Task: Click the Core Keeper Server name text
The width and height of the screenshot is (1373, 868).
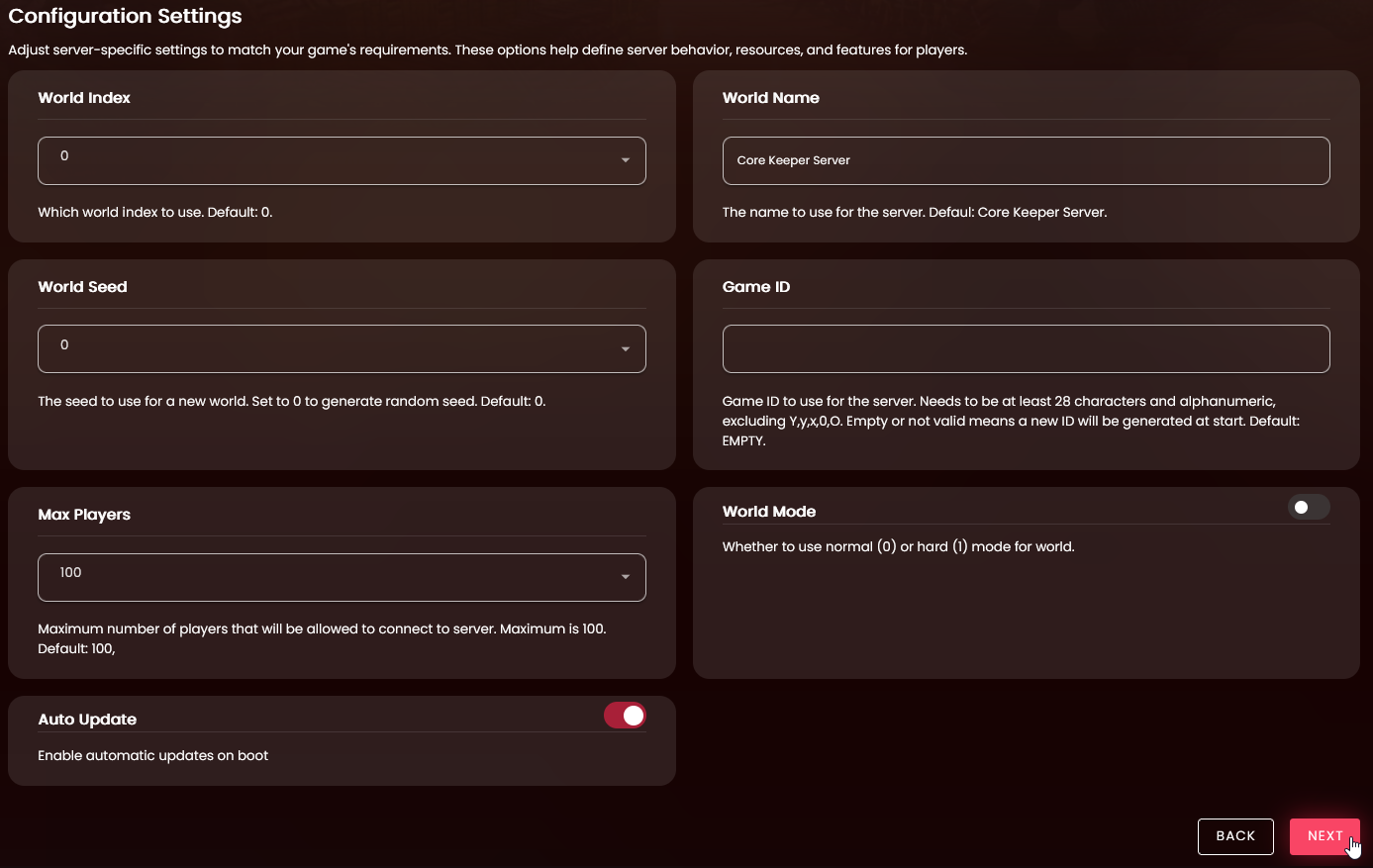Action: (792, 159)
